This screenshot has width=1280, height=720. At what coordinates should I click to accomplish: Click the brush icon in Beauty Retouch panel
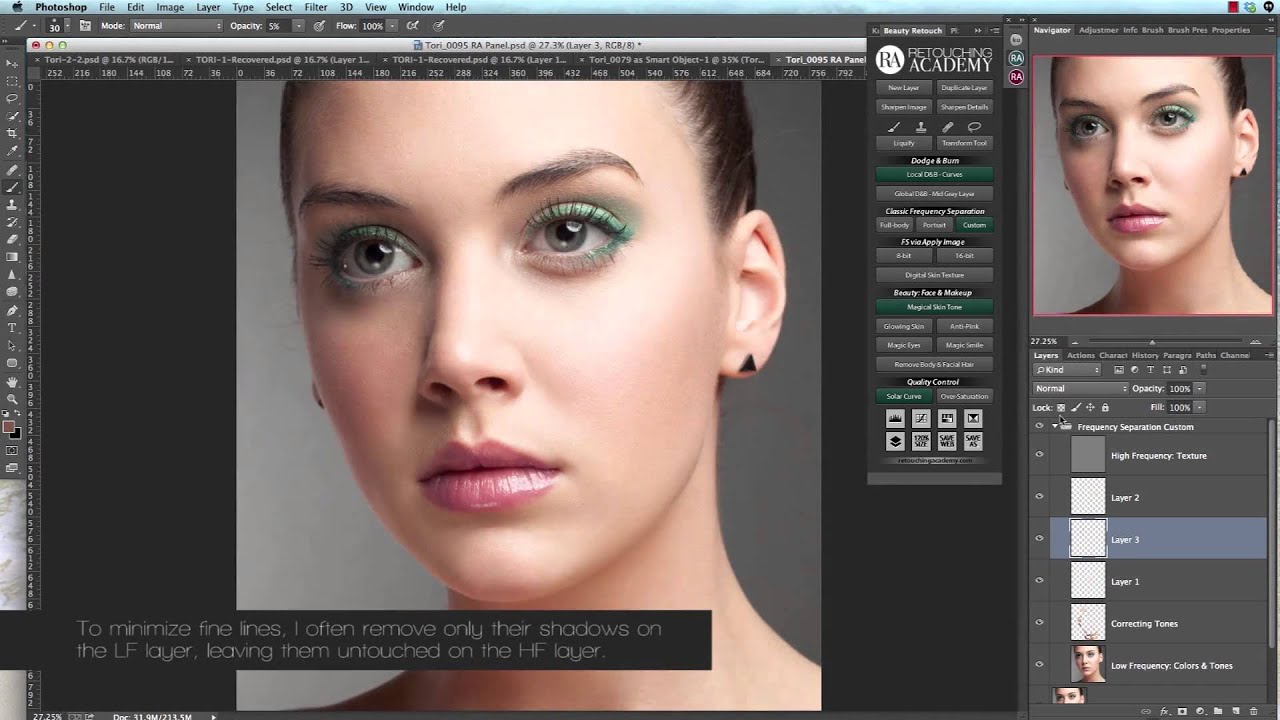click(x=894, y=127)
